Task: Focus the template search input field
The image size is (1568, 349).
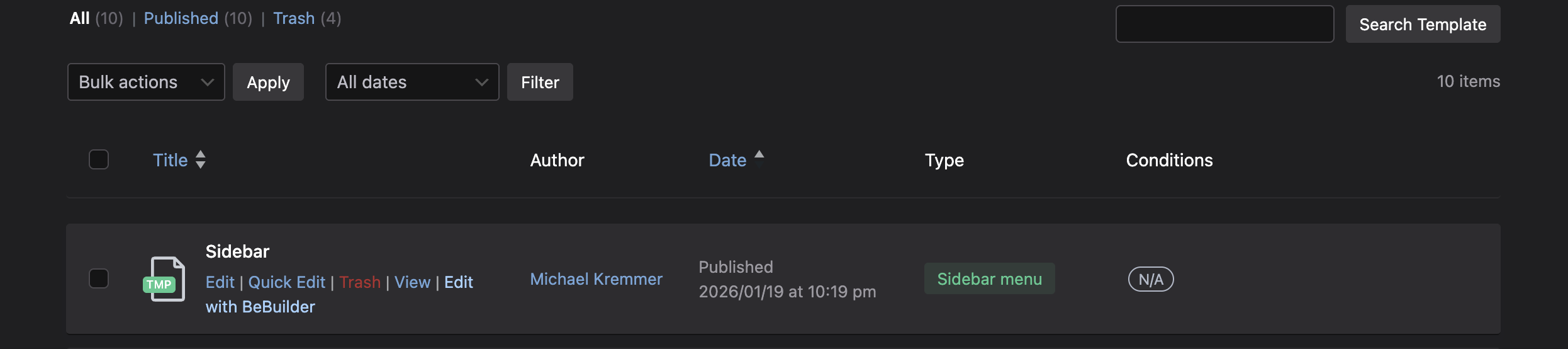Action: click(1224, 25)
